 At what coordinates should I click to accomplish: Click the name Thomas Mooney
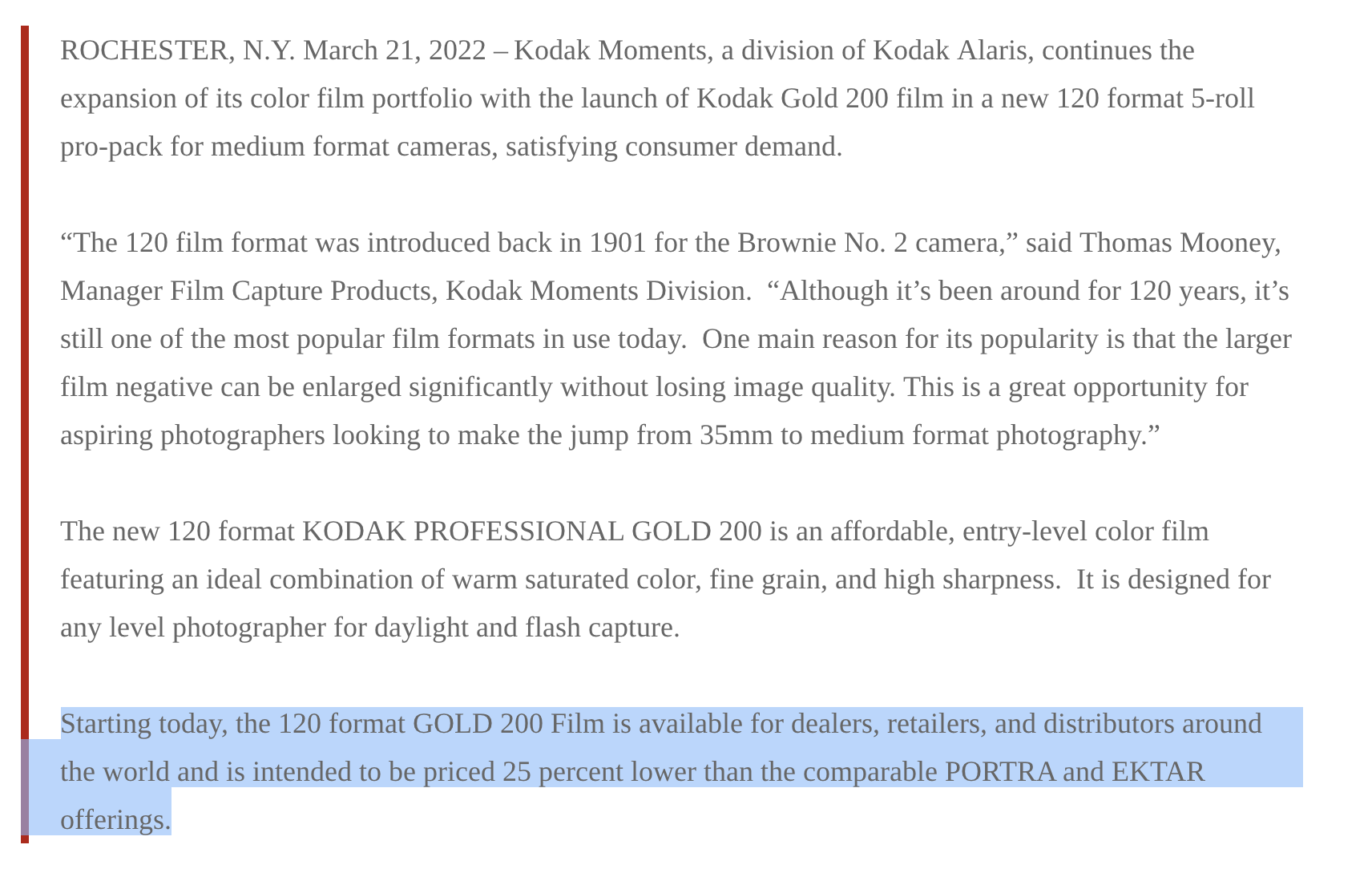pos(1179,243)
